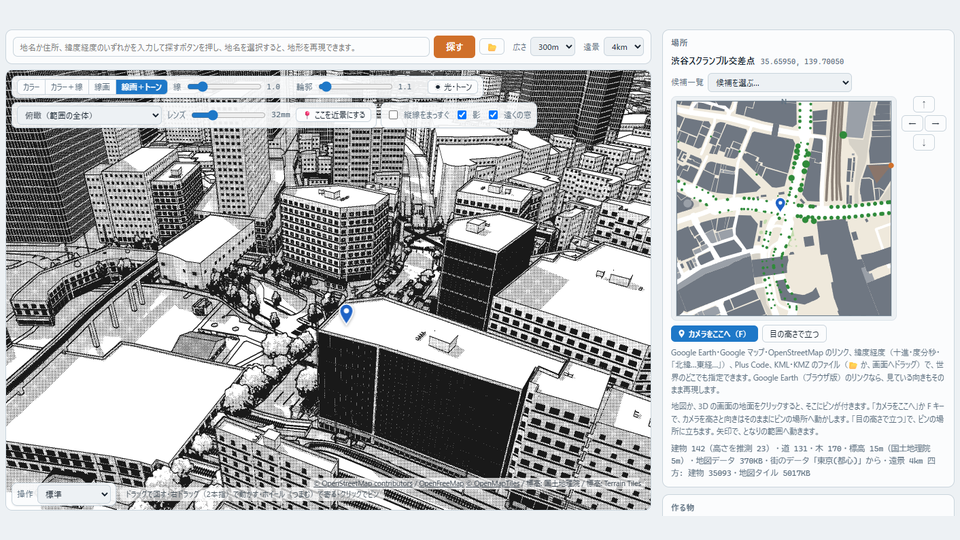Click the blue pin in the 3D view
This screenshot has height=540, width=960.
point(347,313)
